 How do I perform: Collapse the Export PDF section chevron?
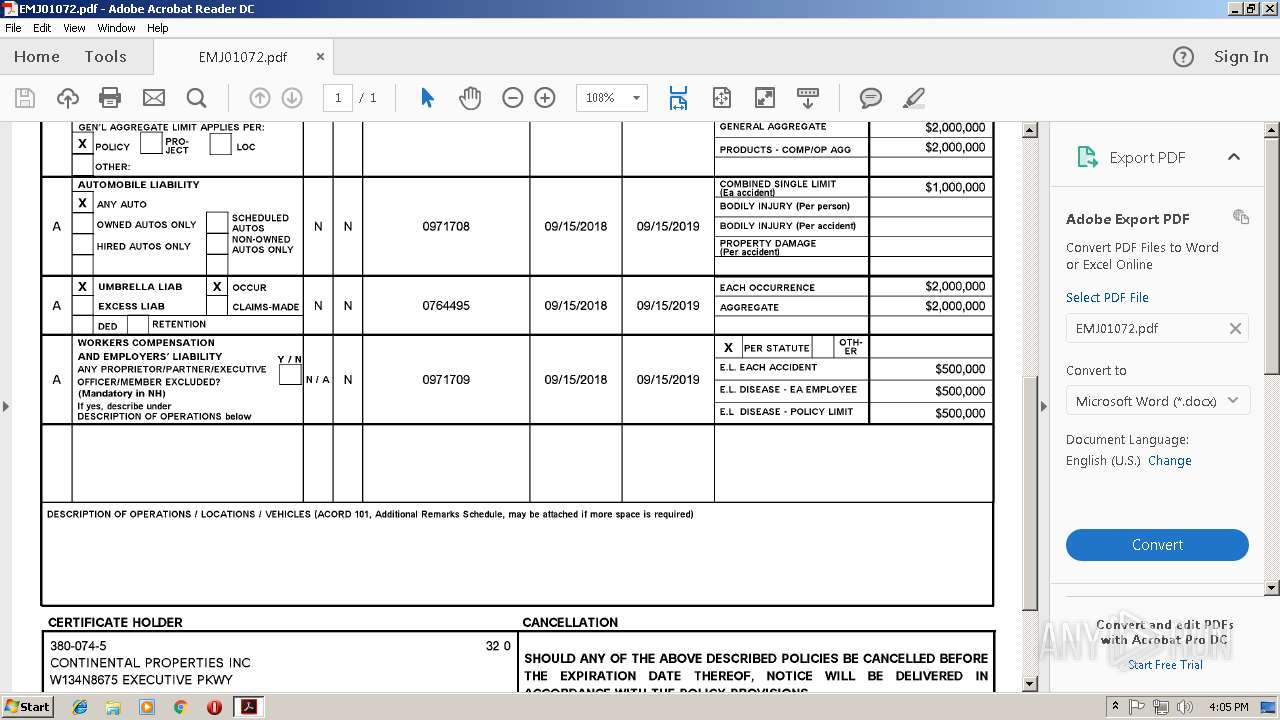coord(1233,157)
